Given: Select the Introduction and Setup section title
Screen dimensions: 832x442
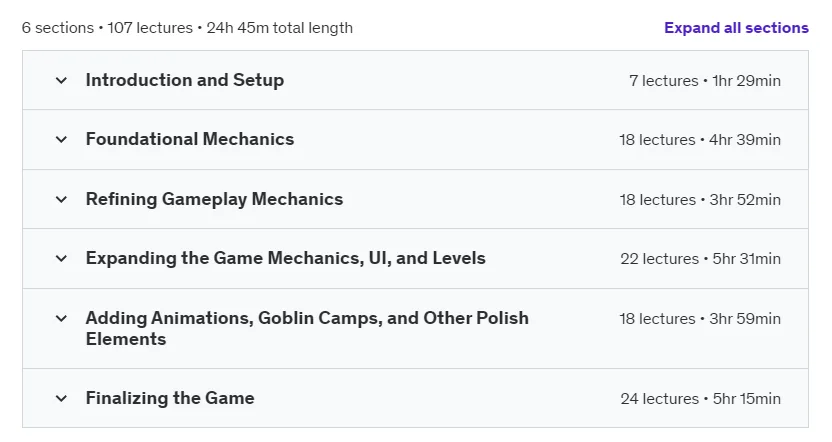Looking at the screenshot, I should coord(185,80).
